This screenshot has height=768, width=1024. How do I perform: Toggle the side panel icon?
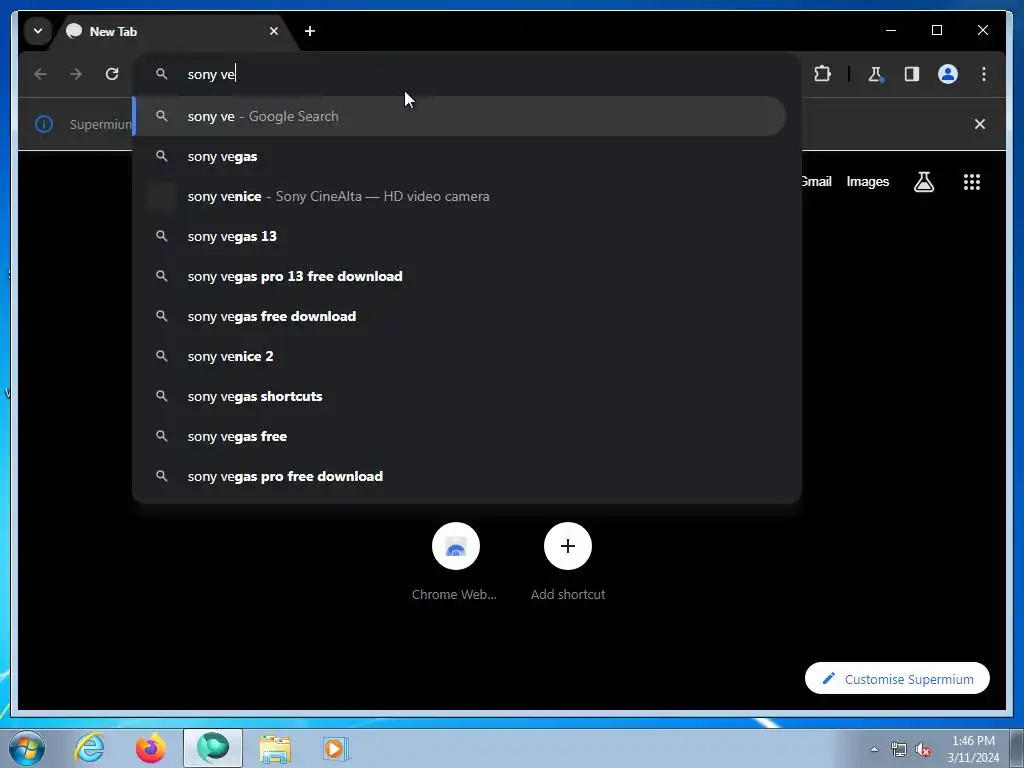(x=912, y=74)
